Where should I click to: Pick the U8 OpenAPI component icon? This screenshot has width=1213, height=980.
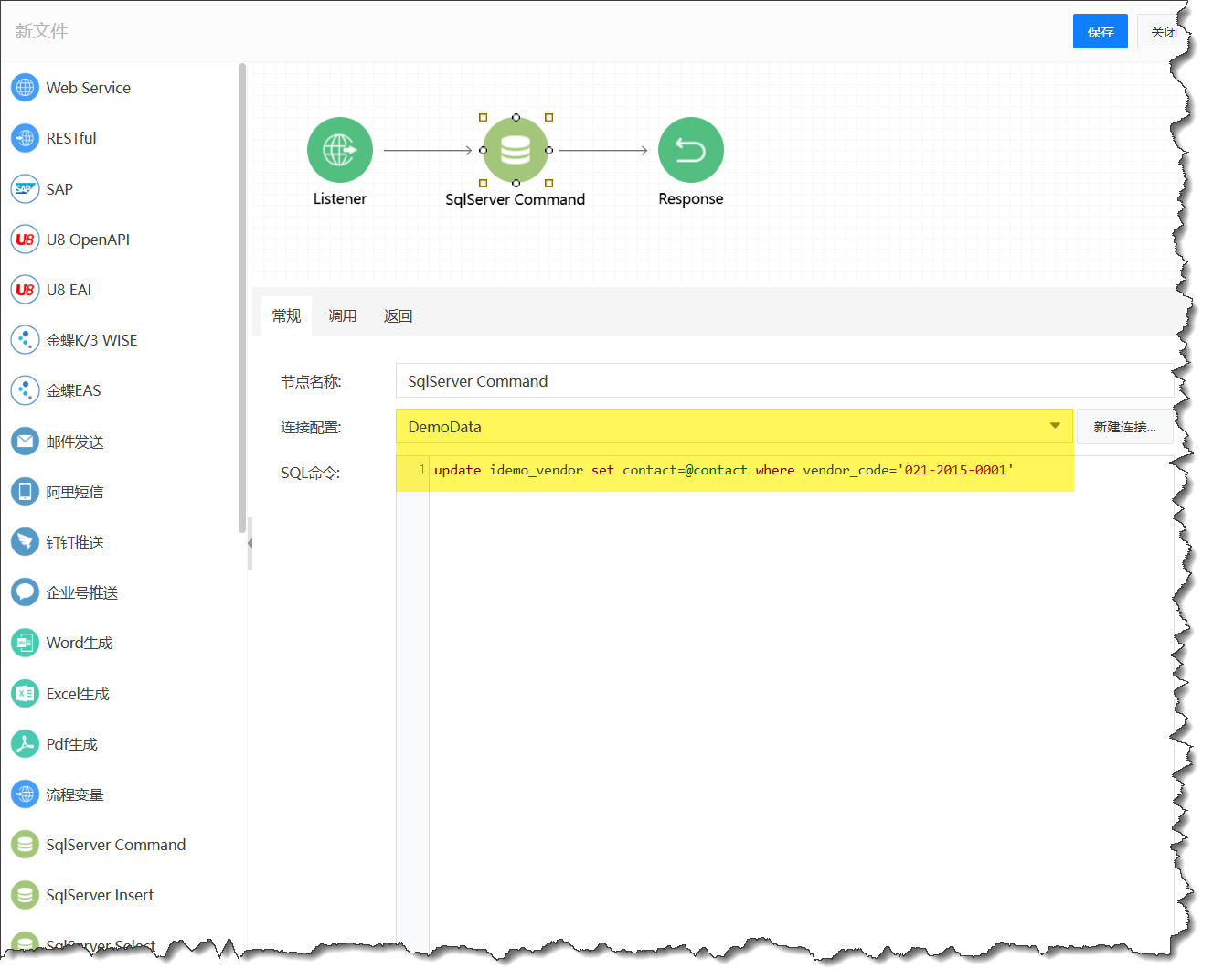(25, 240)
